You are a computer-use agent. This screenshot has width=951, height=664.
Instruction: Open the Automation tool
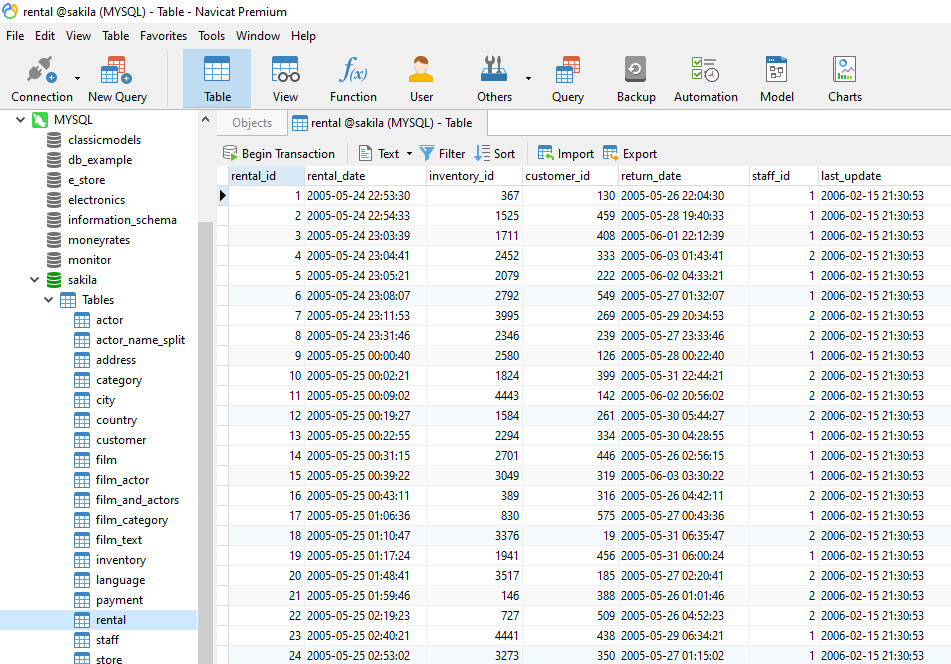[x=705, y=77]
